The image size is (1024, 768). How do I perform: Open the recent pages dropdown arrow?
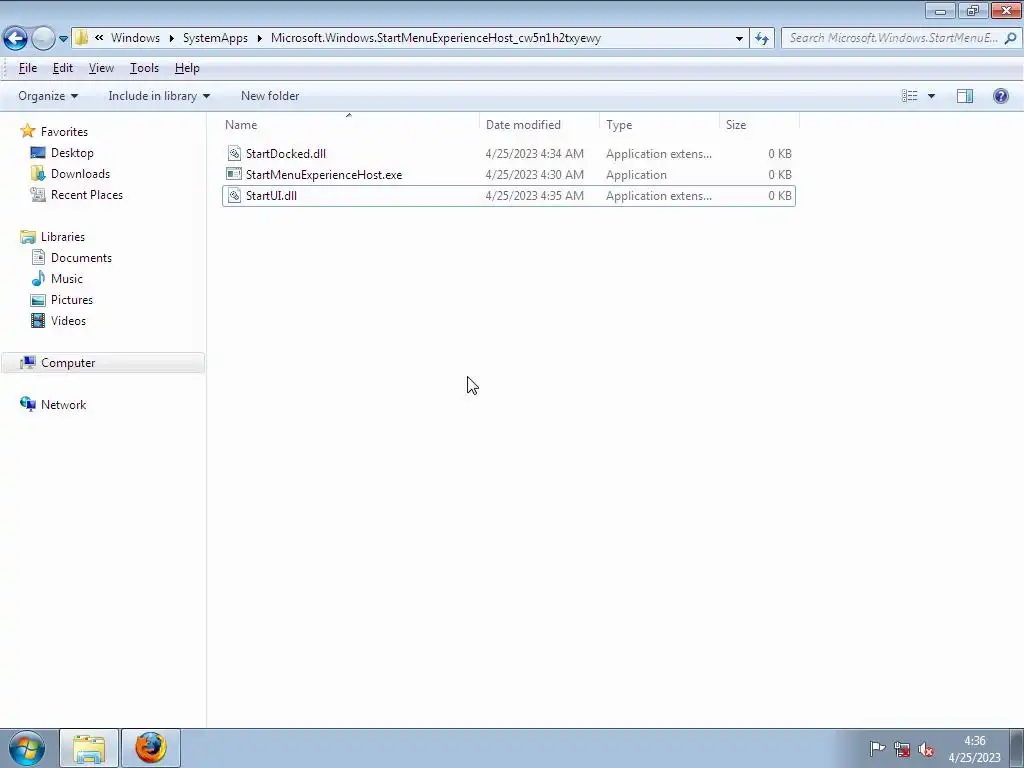[x=63, y=39]
